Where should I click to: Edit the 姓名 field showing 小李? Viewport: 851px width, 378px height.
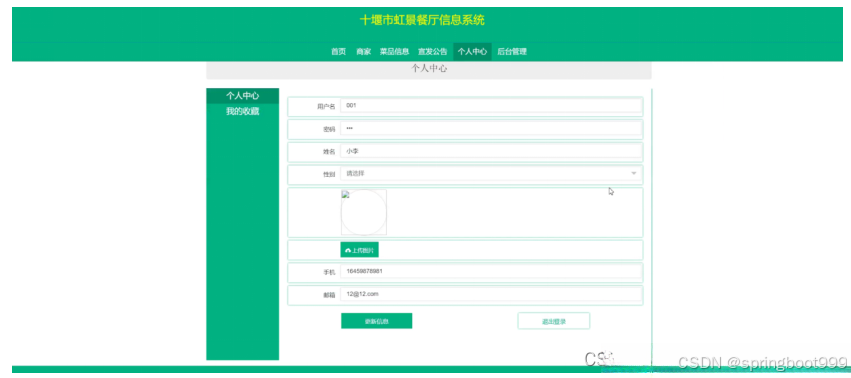tap(491, 152)
